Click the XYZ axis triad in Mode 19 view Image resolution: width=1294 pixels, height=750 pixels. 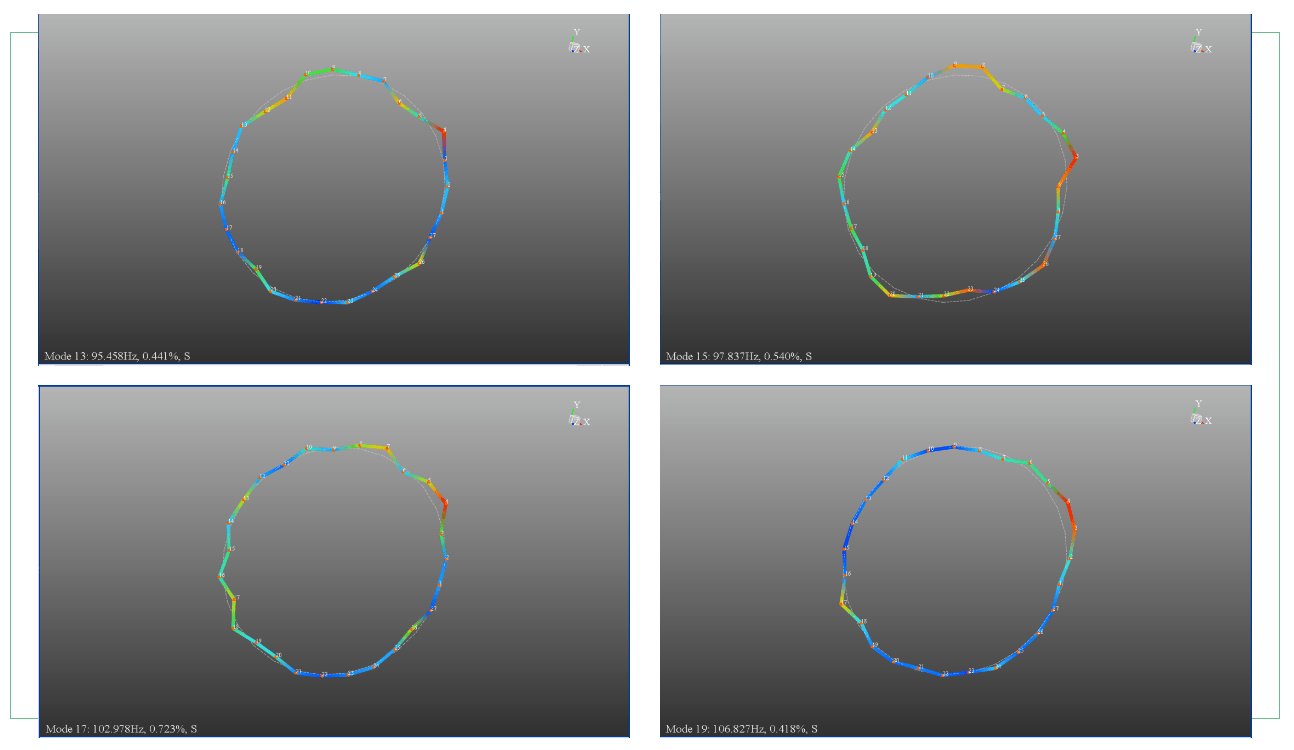pos(1200,413)
